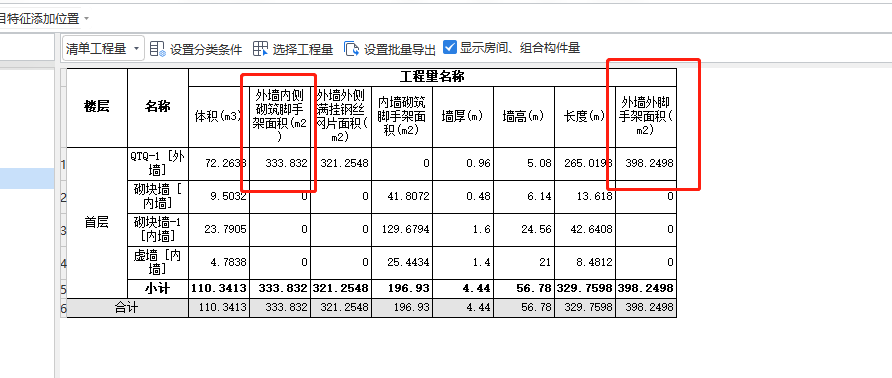Click the 合计 total label
Screen dimensions: 892x378
point(127,308)
